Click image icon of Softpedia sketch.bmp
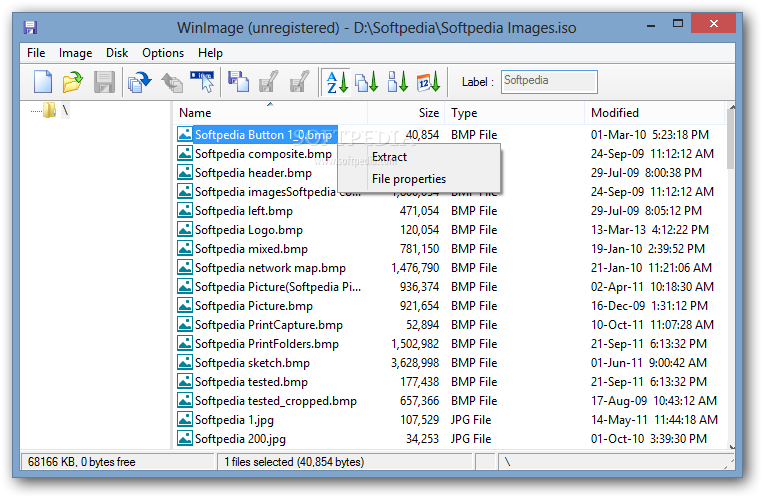The width and height of the screenshot is (763, 498). pos(184,362)
